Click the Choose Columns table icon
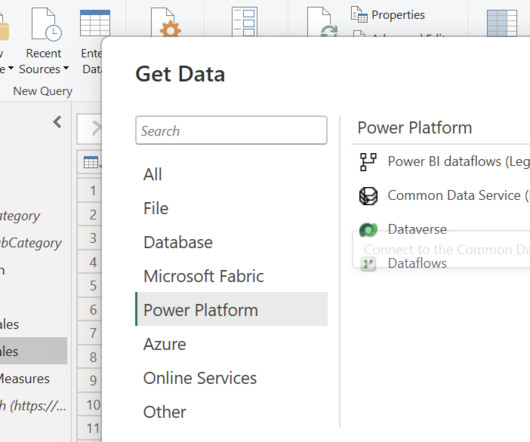The width and height of the screenshot is (530, 442). (502, 23)
